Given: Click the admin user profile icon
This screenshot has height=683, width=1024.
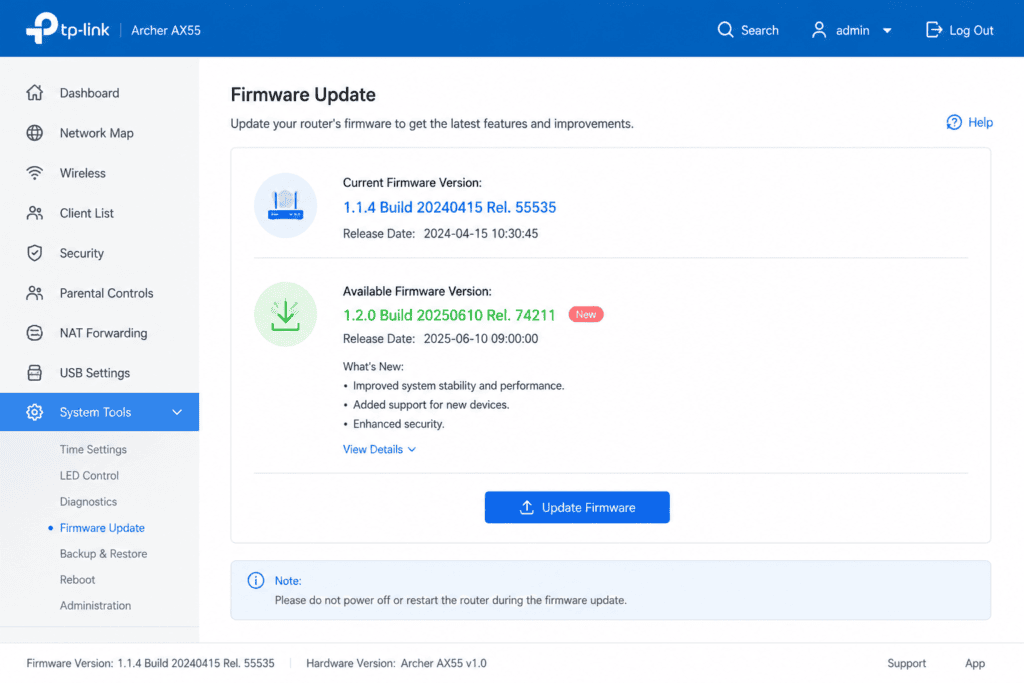Looking at the screenshot, I should 818,30.
